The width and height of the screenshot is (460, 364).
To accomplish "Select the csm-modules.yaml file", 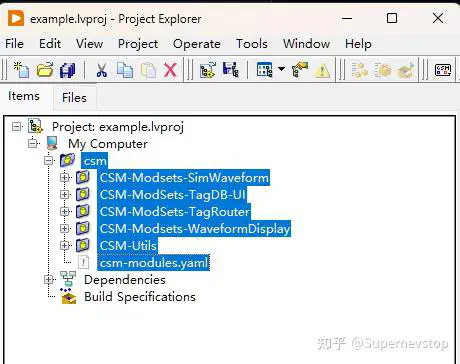I will click(x=154, y=263).
